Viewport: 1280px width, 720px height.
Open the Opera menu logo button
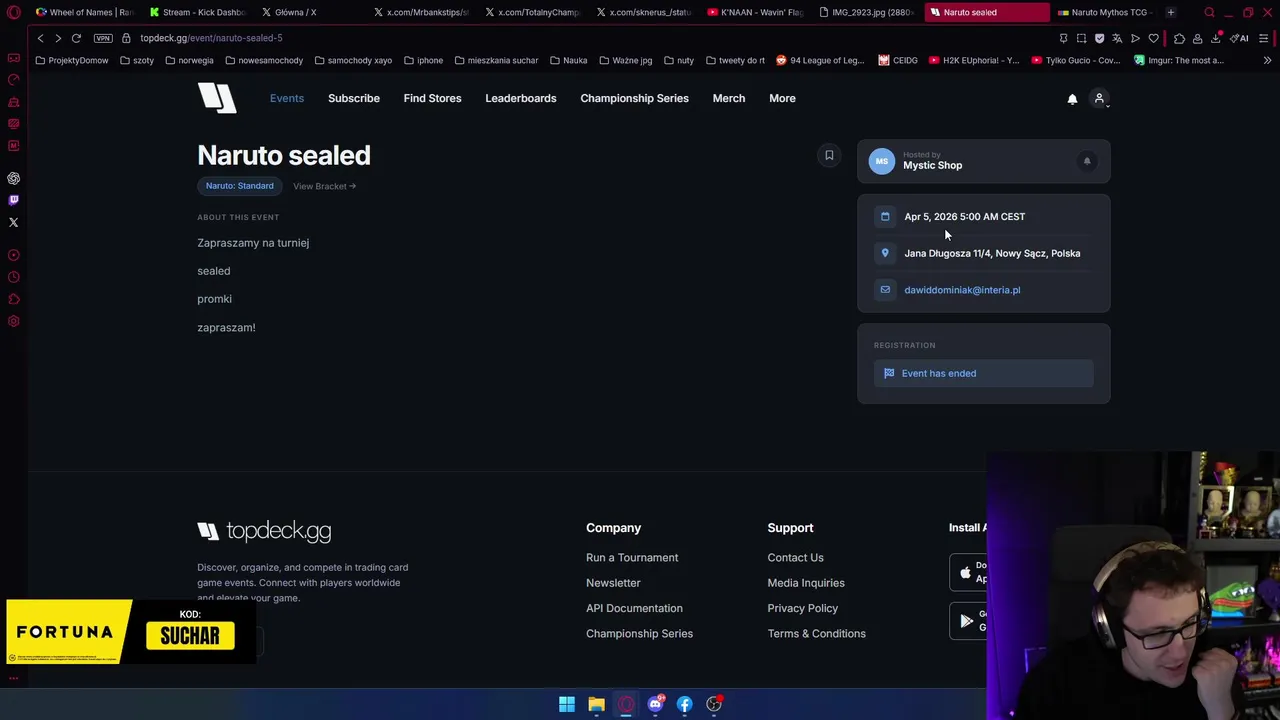click(13, 12)
